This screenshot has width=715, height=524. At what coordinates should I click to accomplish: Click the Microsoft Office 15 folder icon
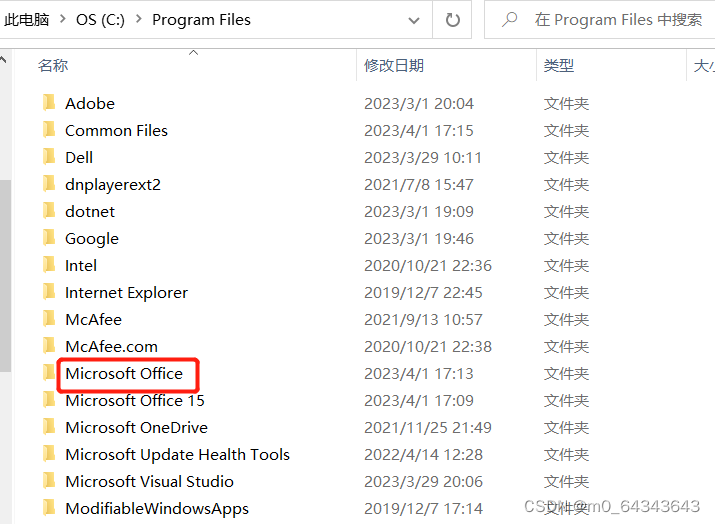click(x=49, y=399)
